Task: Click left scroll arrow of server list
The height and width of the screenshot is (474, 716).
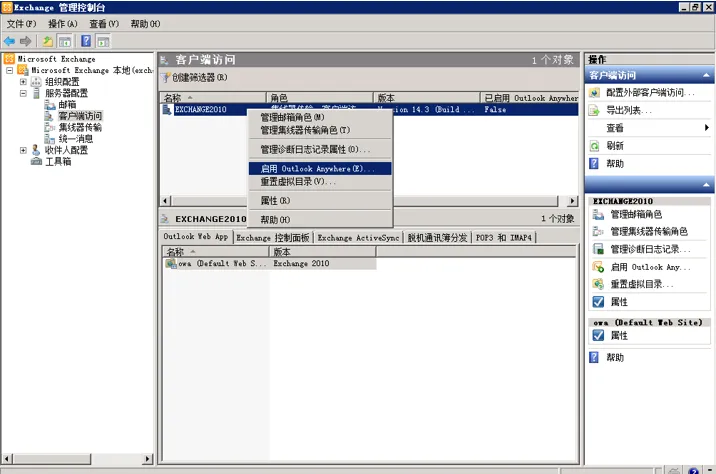Action: [x=165, y=201]
